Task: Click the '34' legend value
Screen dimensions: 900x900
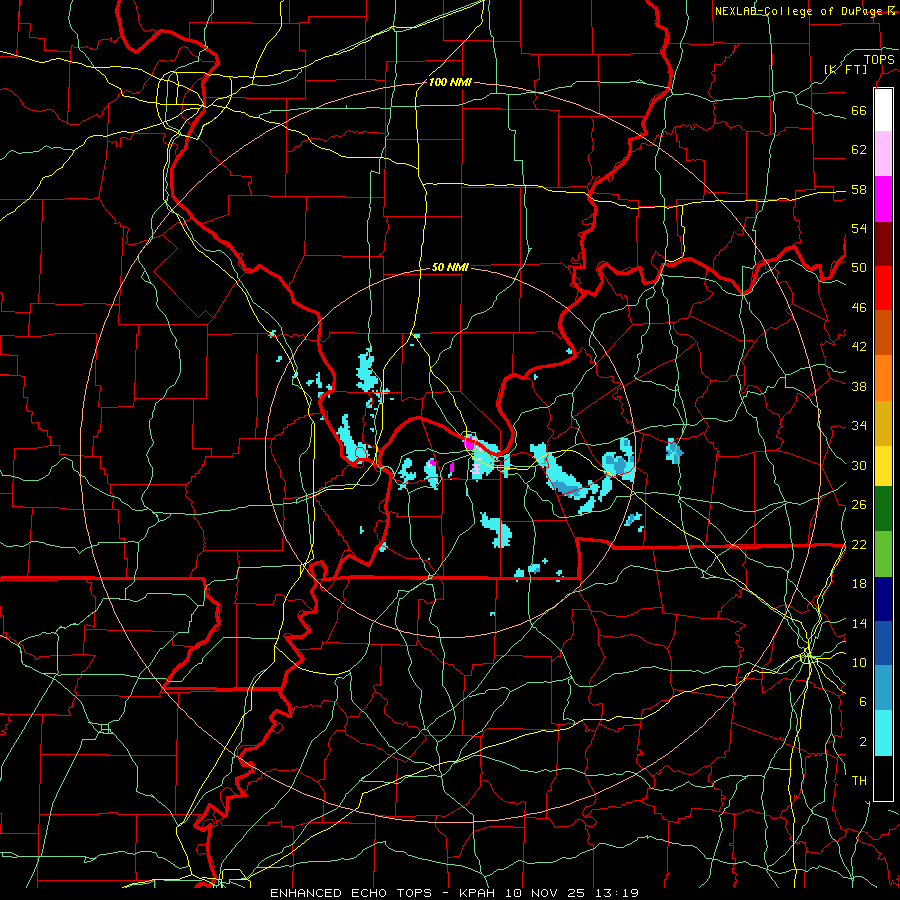Action: (859, 426)
